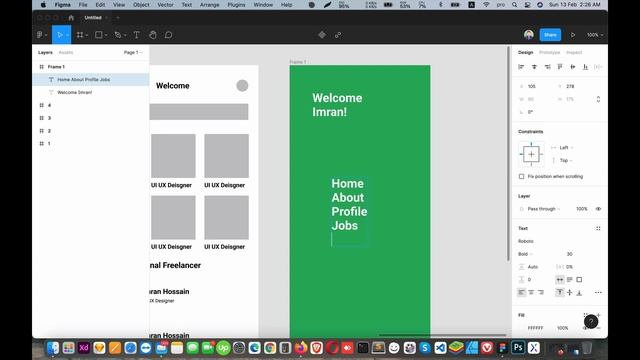Click Align text top icon
This screenshot has width=640, height=360.
560,293
